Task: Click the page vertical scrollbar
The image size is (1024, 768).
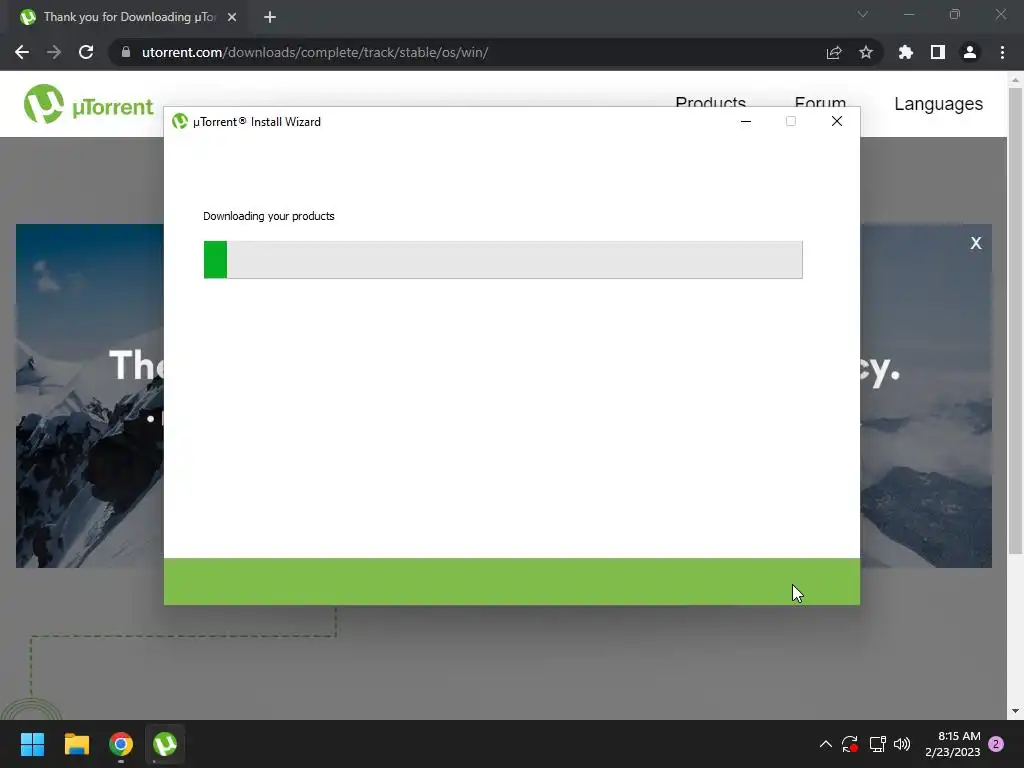Action: tap(1016, 320)
